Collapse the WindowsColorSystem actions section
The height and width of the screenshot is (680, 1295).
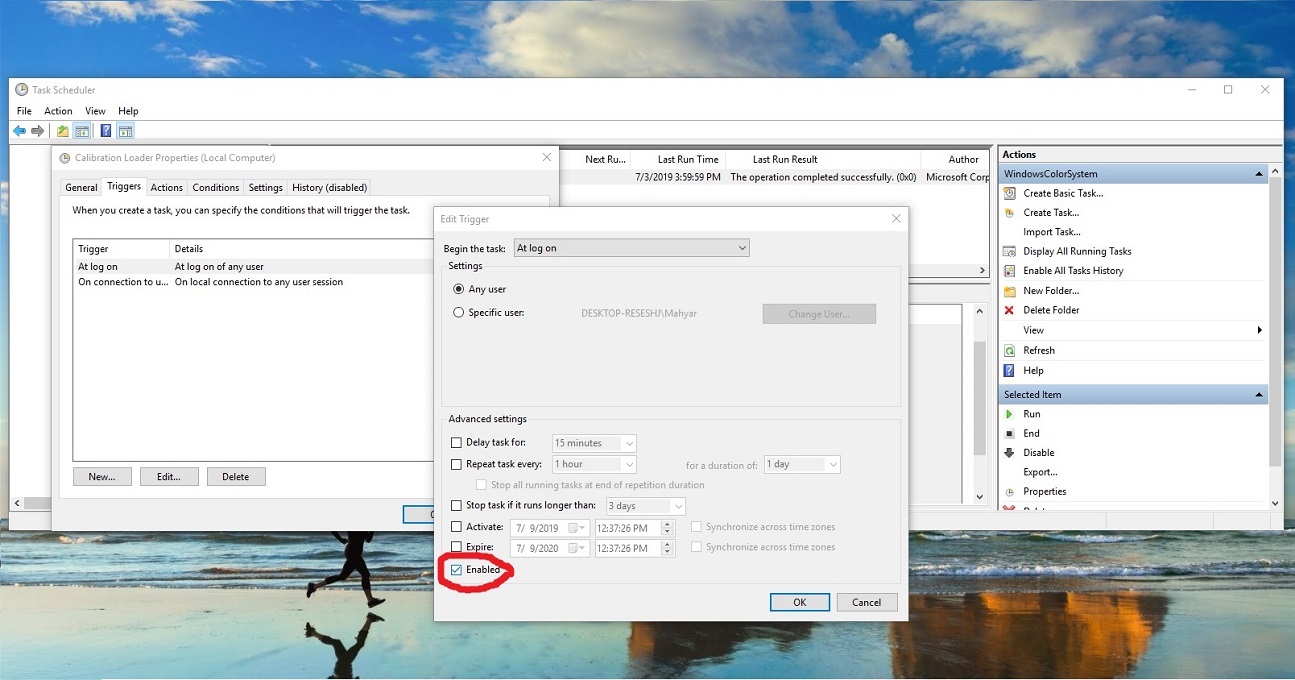pos(1259,174)
